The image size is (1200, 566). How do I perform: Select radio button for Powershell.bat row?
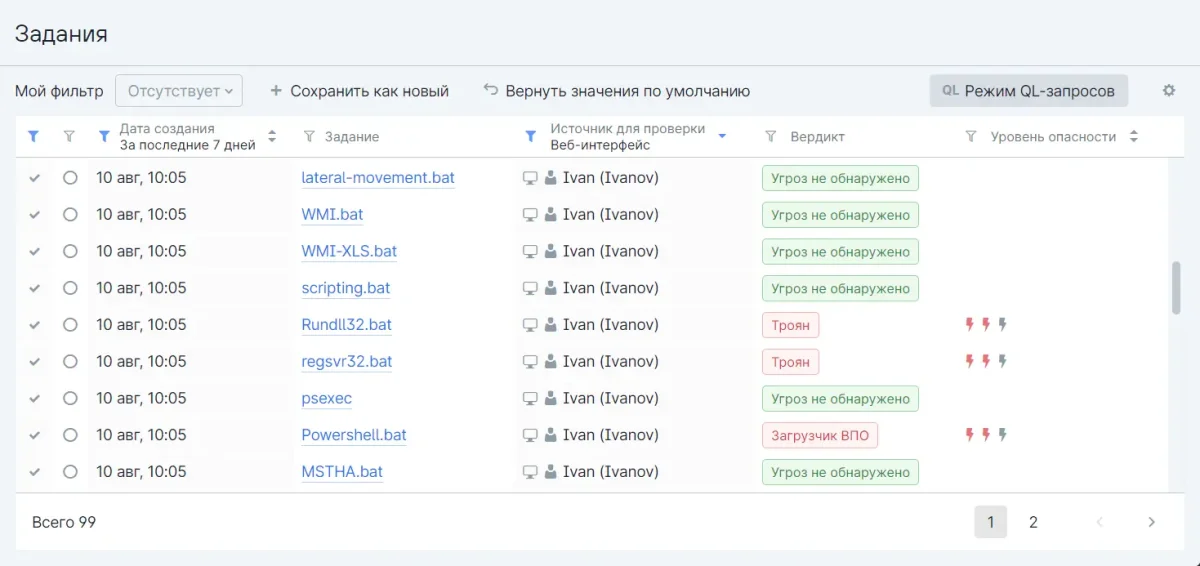(x=70, y=435)
